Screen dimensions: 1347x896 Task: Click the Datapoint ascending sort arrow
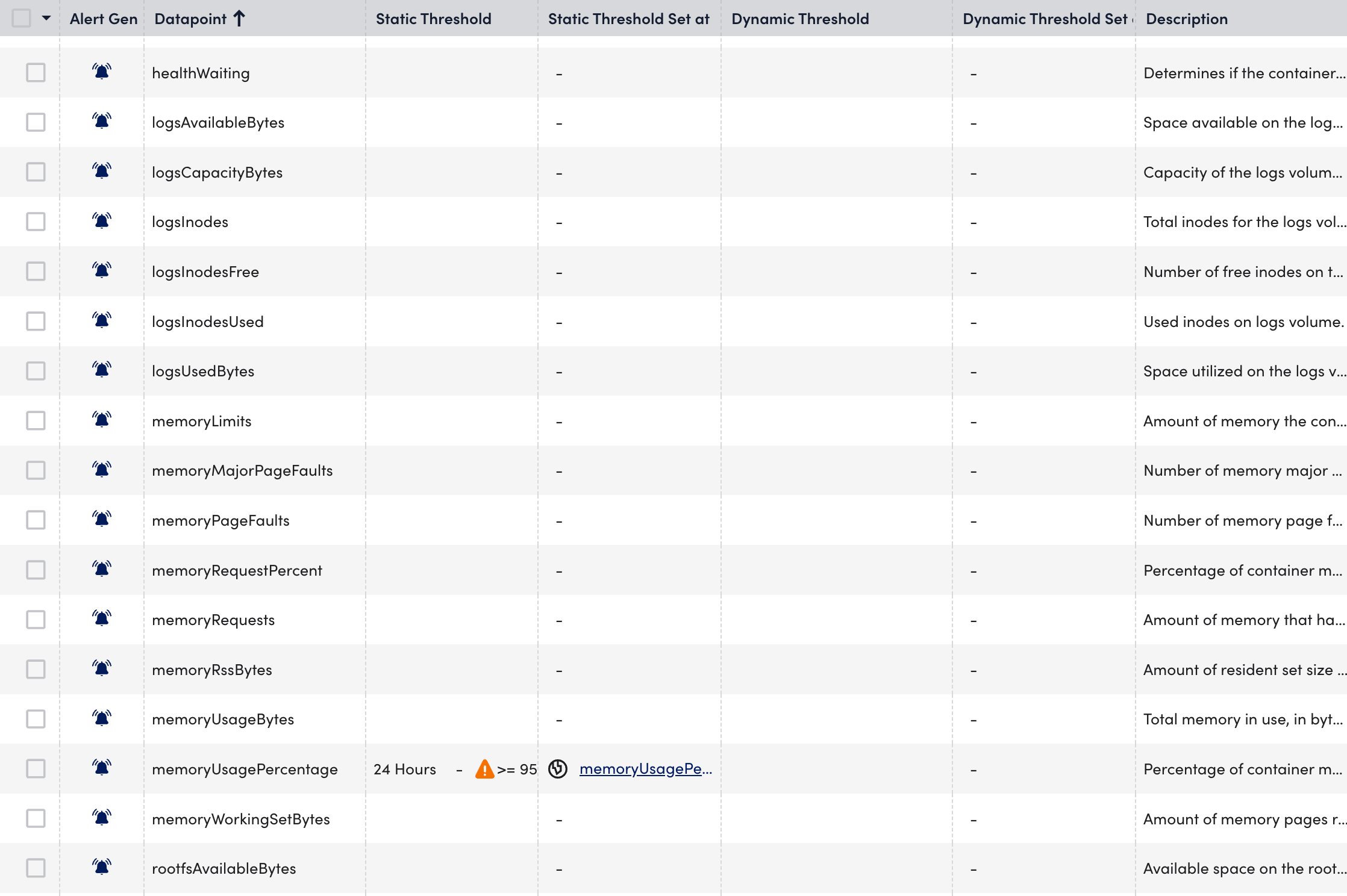239,19
